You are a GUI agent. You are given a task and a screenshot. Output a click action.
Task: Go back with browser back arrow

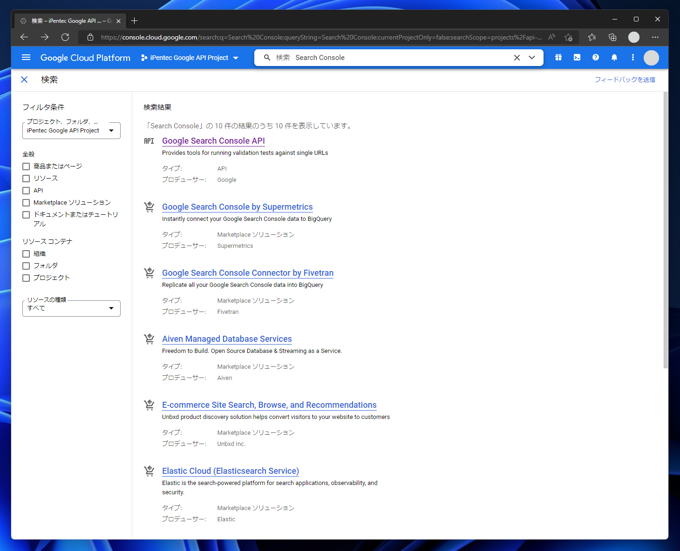pos(24,37)
